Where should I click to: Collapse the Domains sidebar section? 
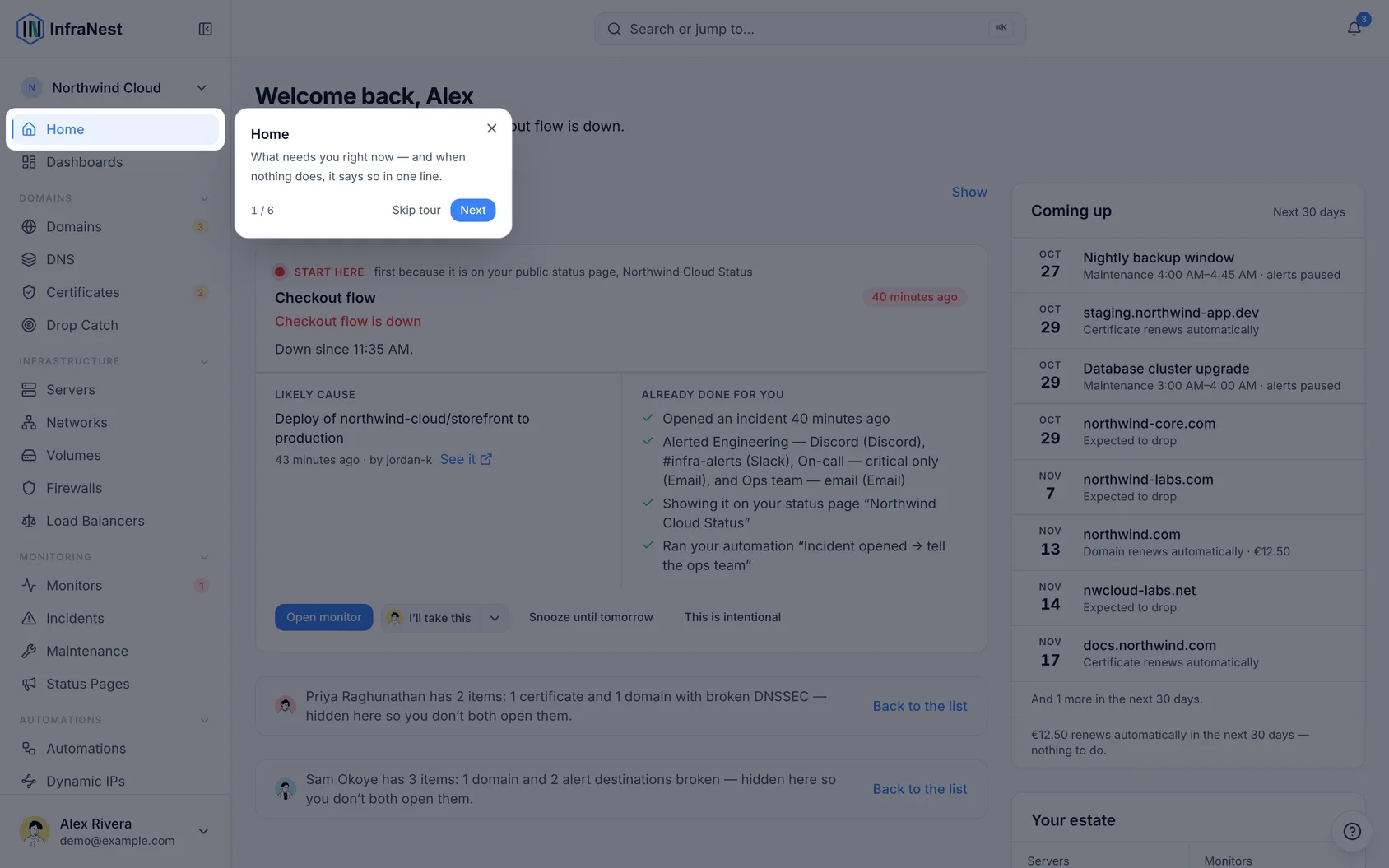[204, 198]
